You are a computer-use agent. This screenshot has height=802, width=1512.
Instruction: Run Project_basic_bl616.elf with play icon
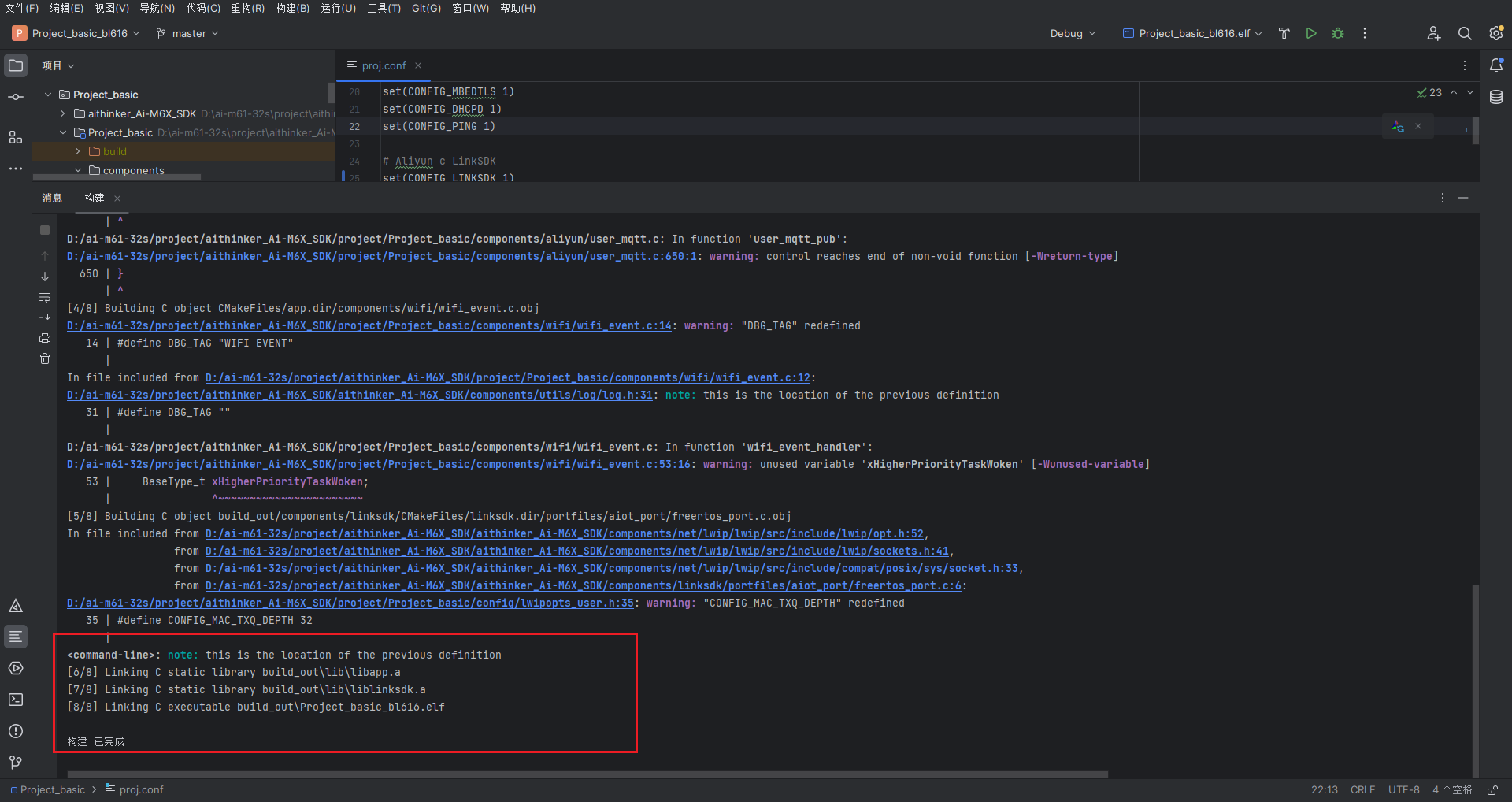coord(1311,33)
